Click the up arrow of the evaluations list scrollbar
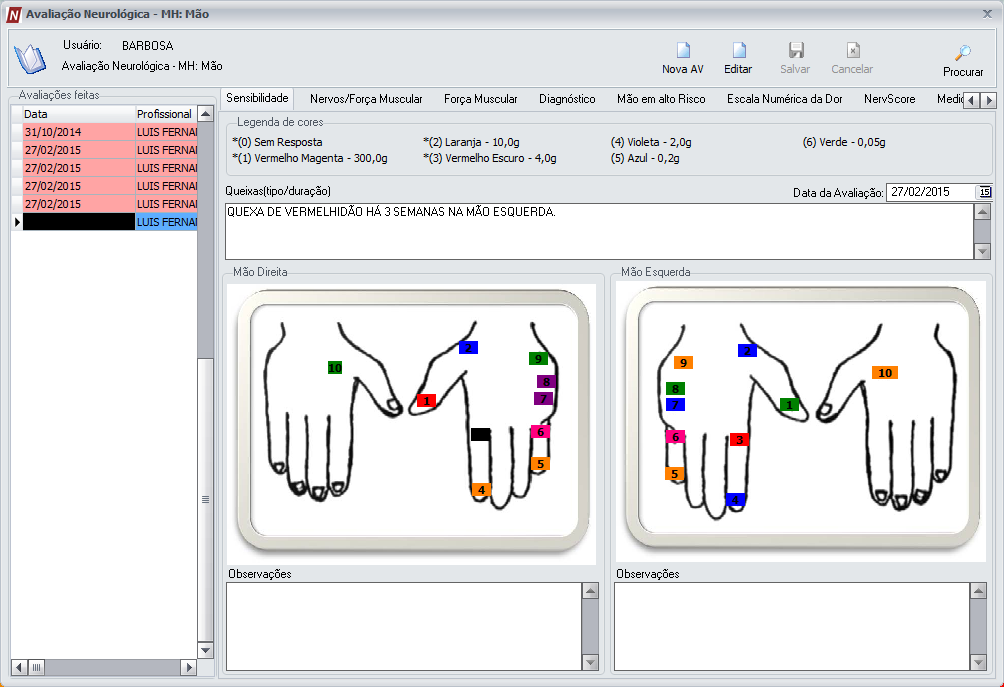 [206, 114]
